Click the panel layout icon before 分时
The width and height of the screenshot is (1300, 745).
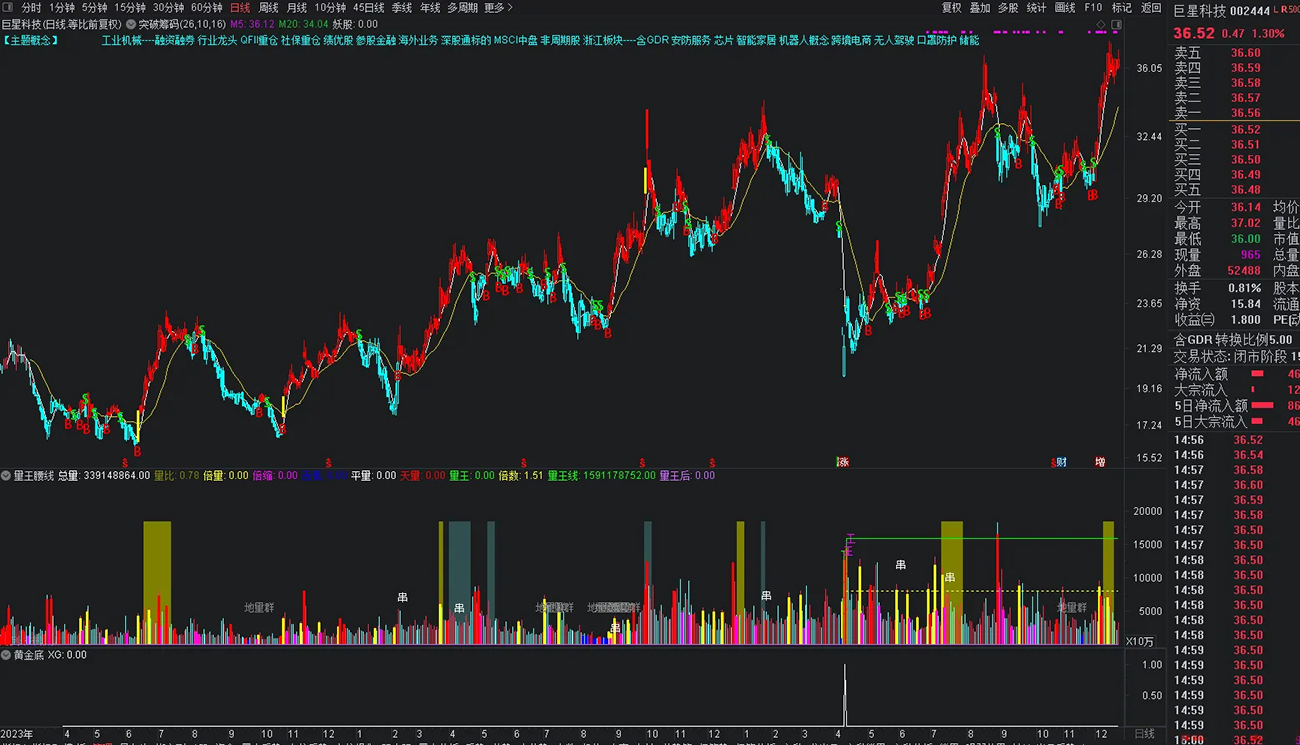[x=7, y=8]
